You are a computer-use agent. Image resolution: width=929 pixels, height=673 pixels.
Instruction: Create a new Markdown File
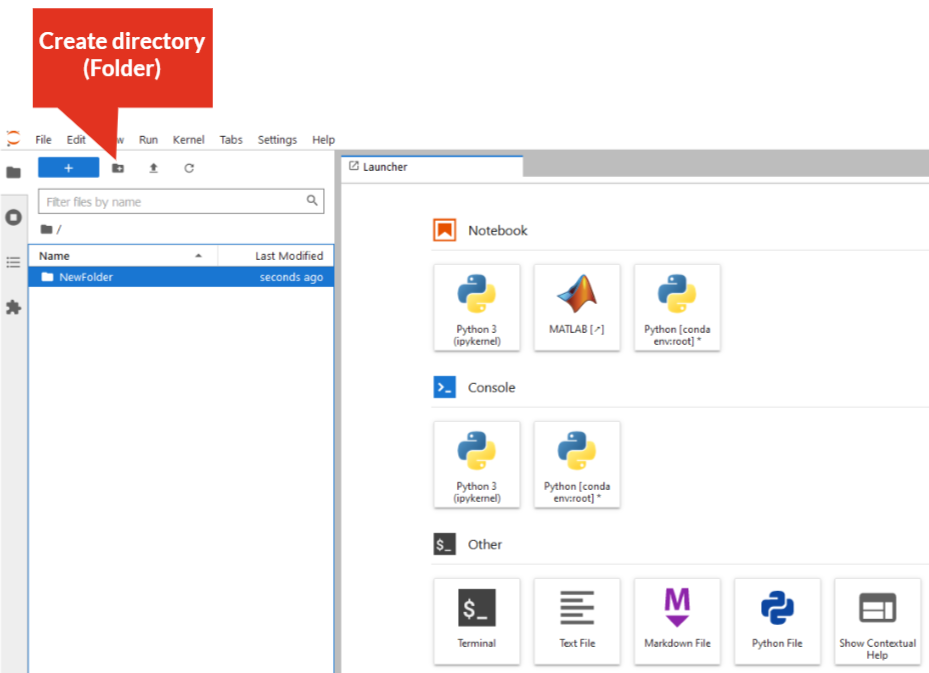coord(677,622)
